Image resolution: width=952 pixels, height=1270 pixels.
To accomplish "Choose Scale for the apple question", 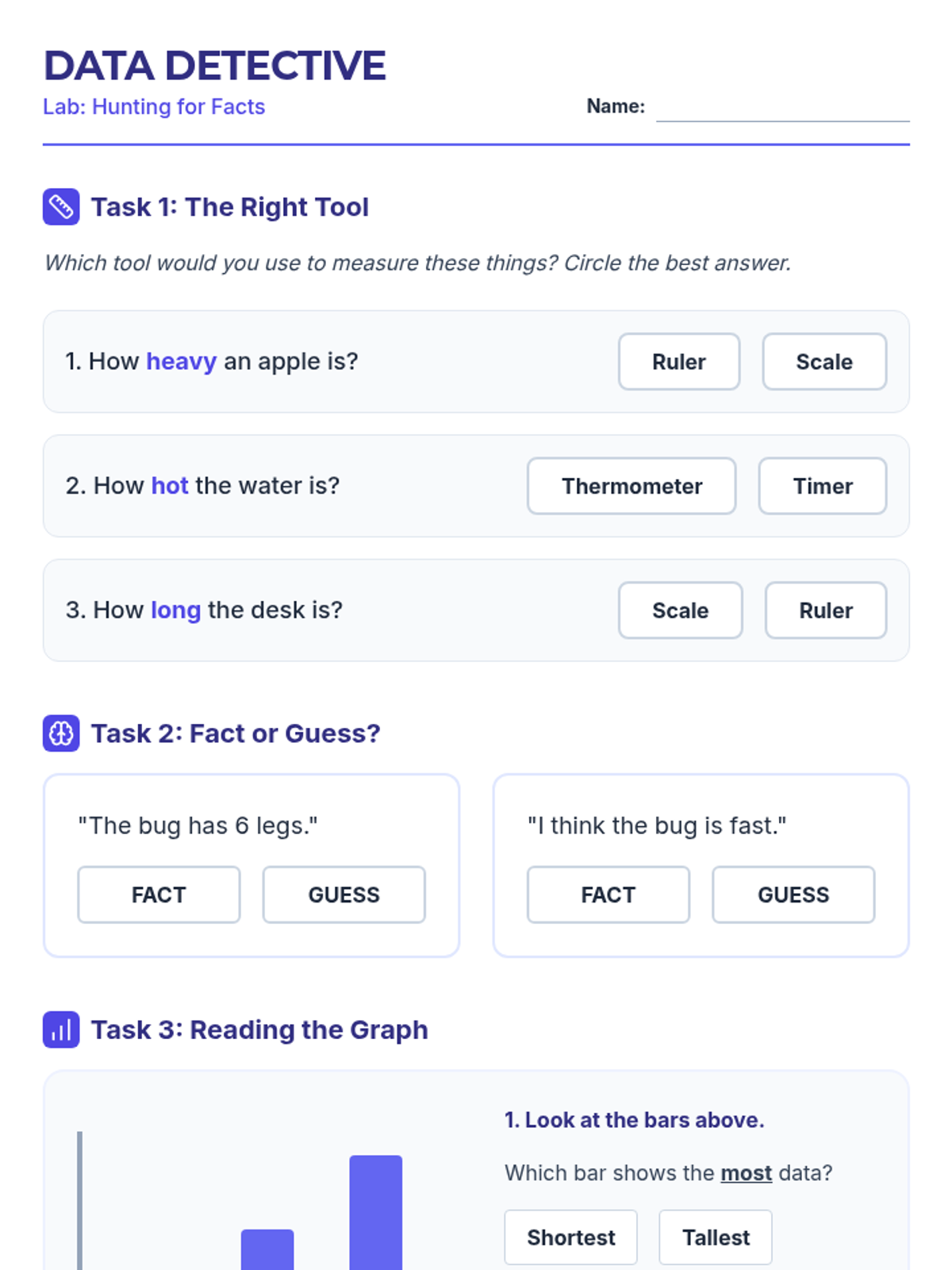I will (x=823, y=362).
